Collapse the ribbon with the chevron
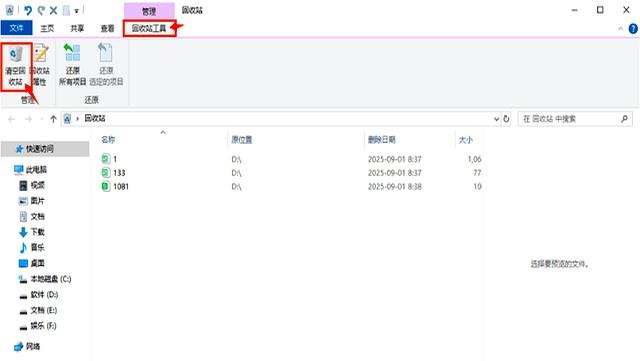 (x=620, y=29)
